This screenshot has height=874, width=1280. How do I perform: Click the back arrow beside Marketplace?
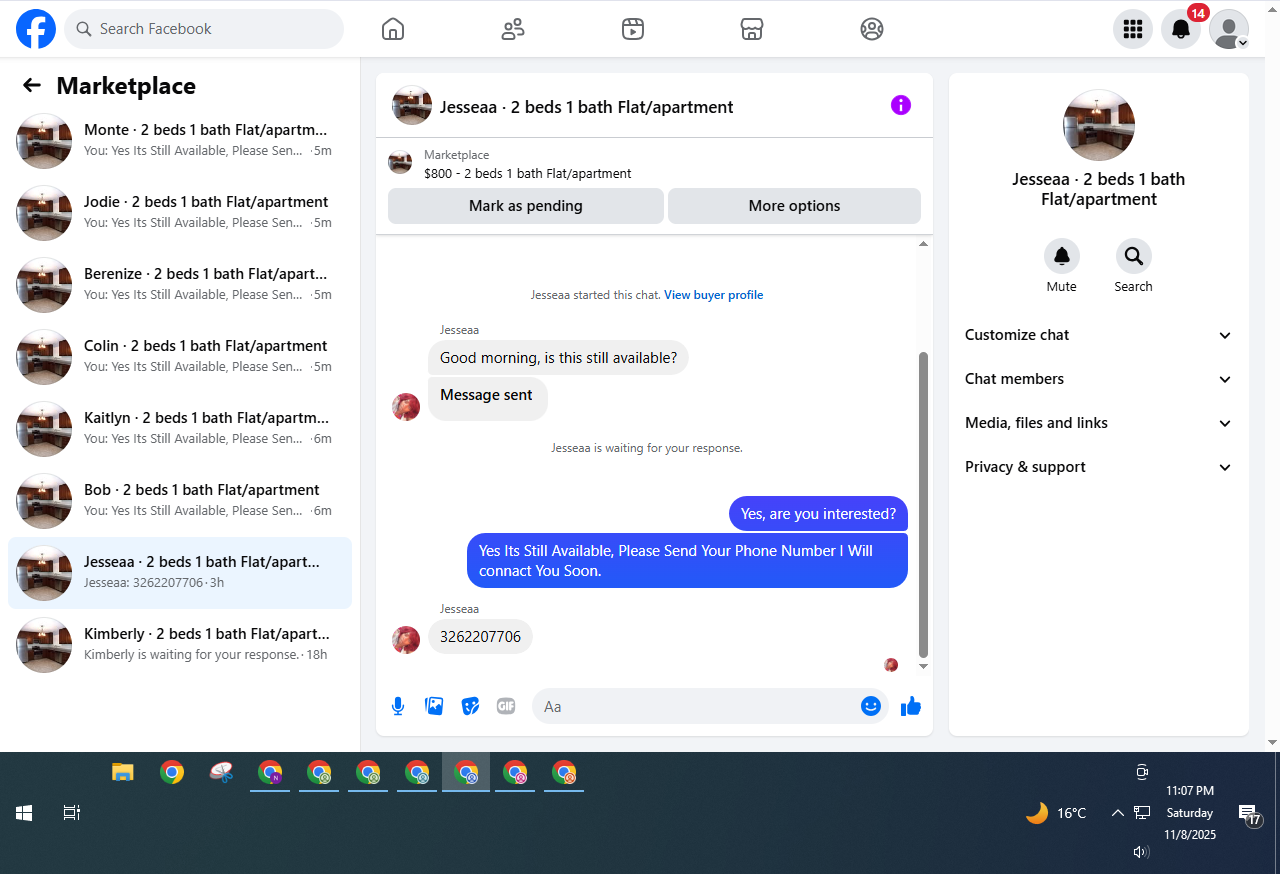[x=32, y=86]
